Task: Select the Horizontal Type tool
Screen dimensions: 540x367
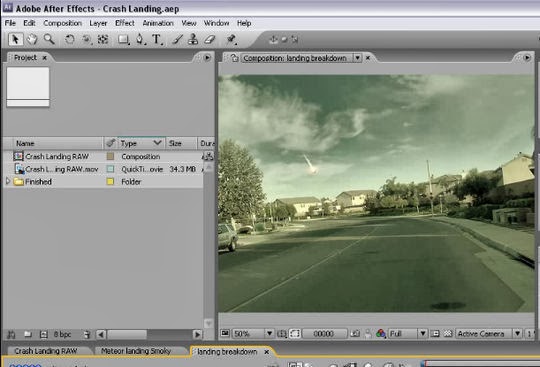Action: click(157, 39)
